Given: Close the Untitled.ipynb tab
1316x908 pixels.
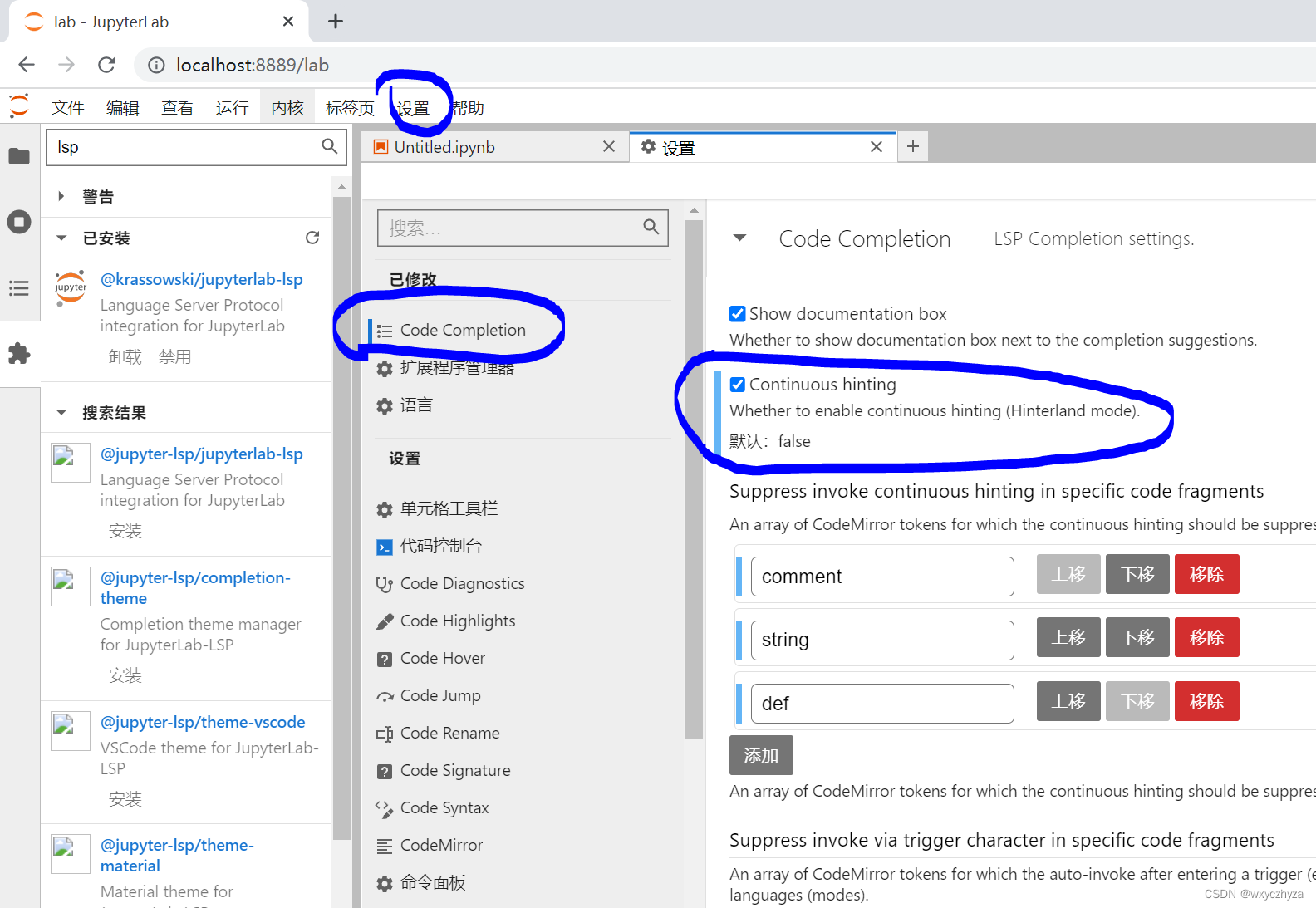Looking at the screenshot, I should pyautogui.click(x=609, y=146).
